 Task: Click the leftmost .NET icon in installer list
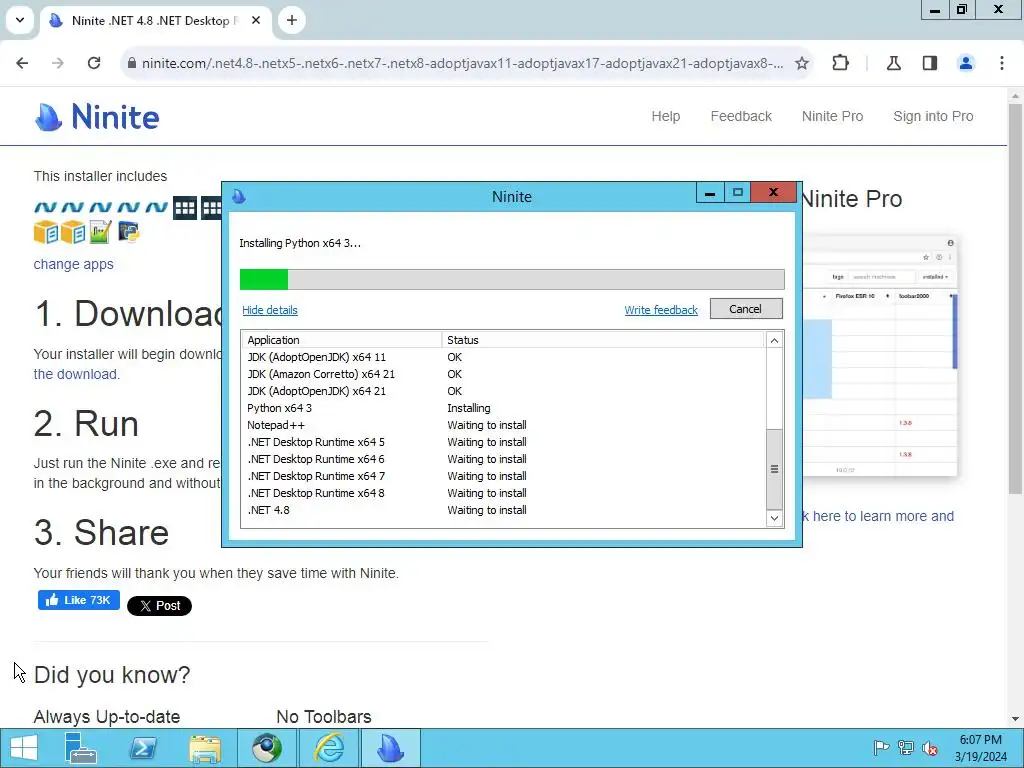[45, 208]
